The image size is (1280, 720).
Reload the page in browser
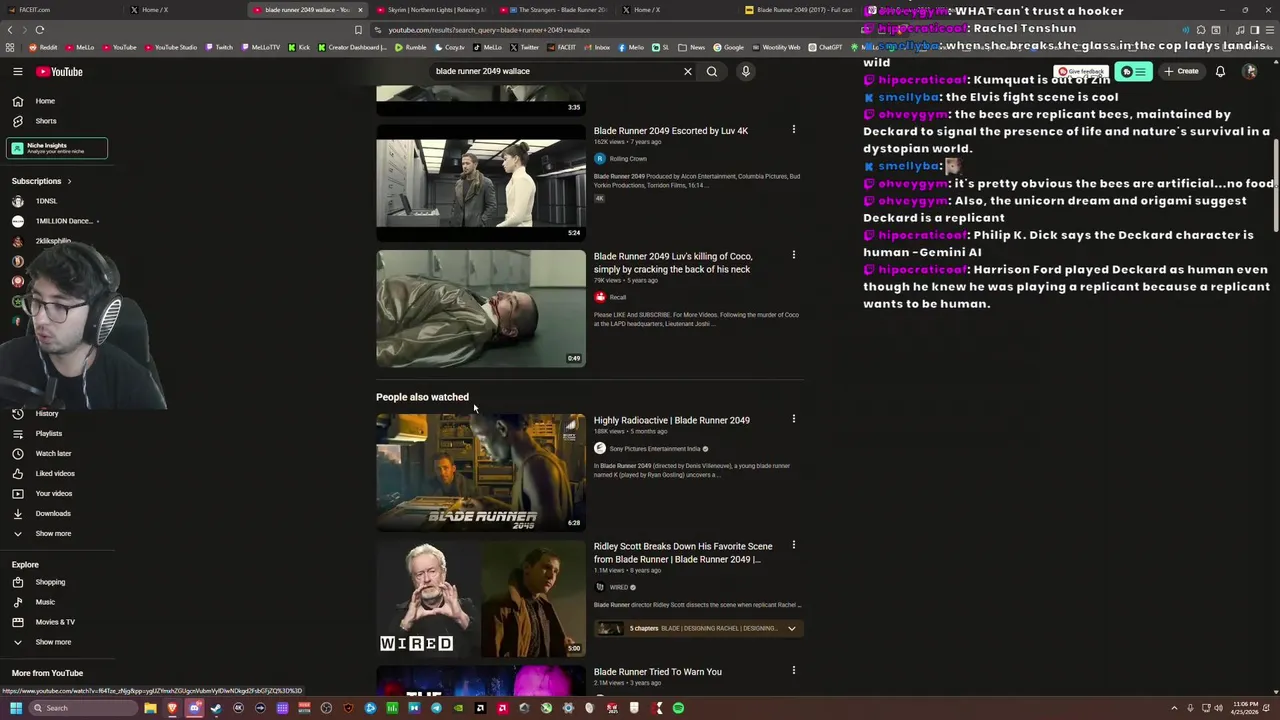[x=39, y=30]
